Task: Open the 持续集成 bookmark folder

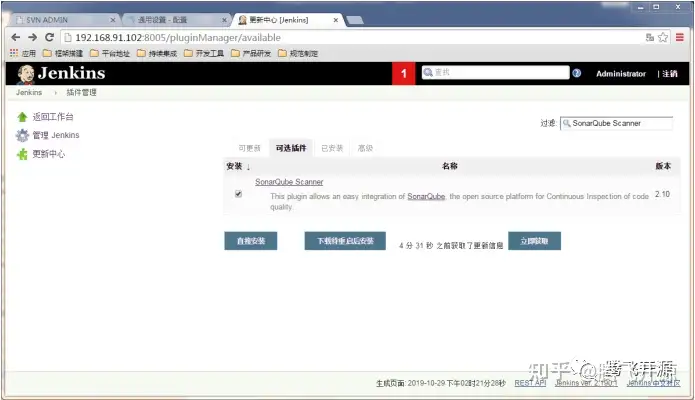Action: [157, 53]
